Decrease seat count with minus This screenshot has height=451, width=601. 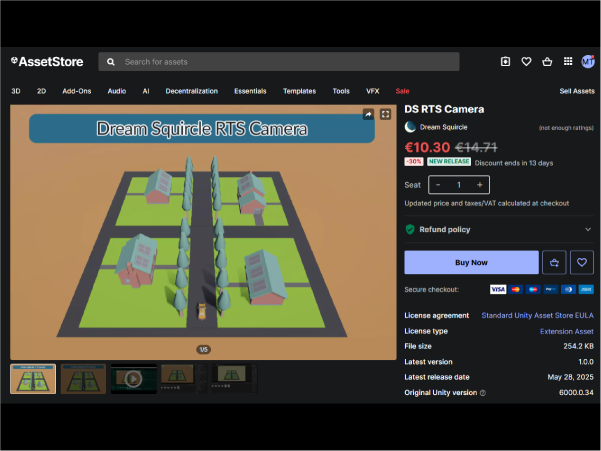tap(438, 185)
